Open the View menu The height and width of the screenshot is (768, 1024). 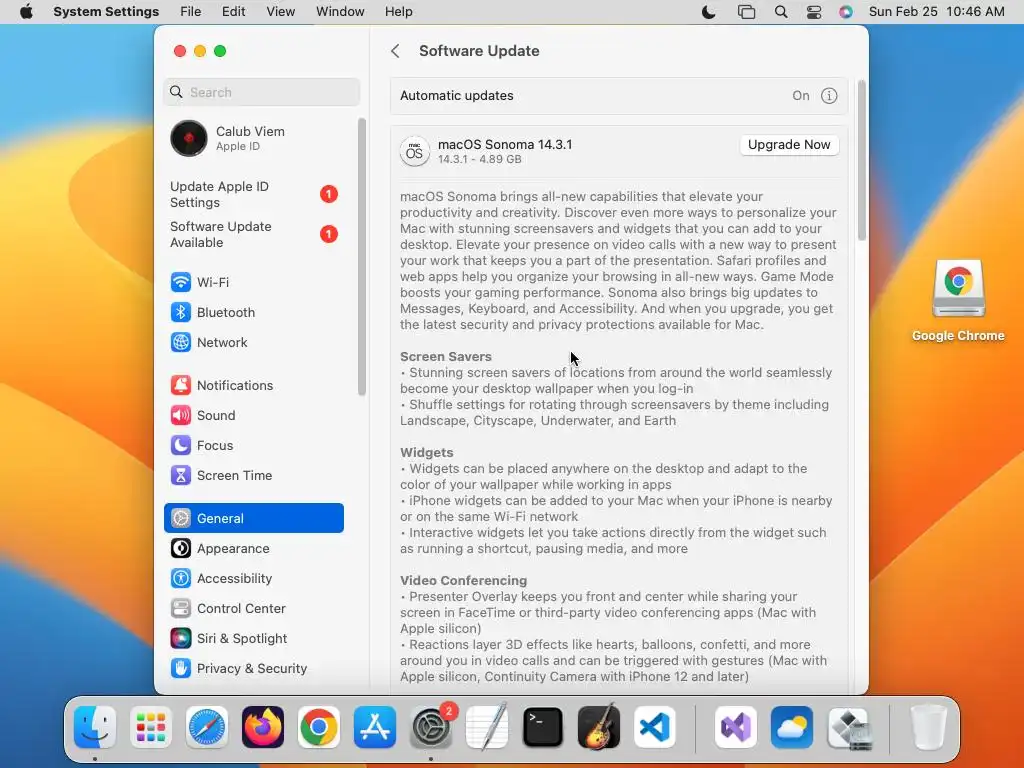(280, 12)
